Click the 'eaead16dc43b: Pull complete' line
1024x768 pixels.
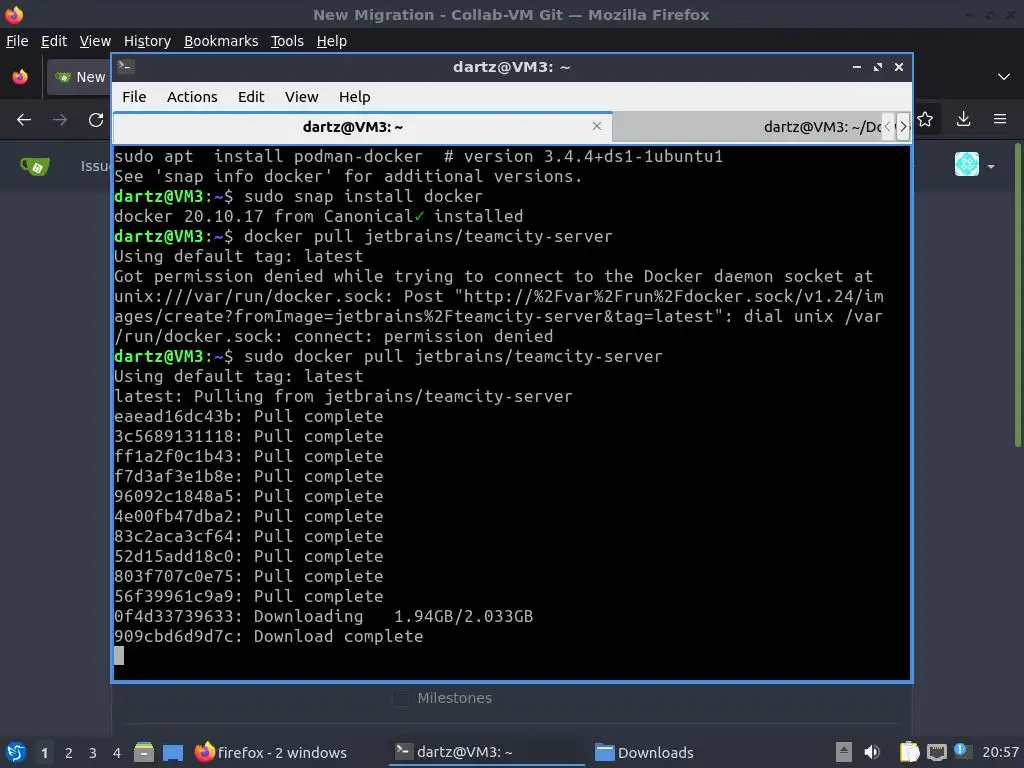[x=249, y=416]
